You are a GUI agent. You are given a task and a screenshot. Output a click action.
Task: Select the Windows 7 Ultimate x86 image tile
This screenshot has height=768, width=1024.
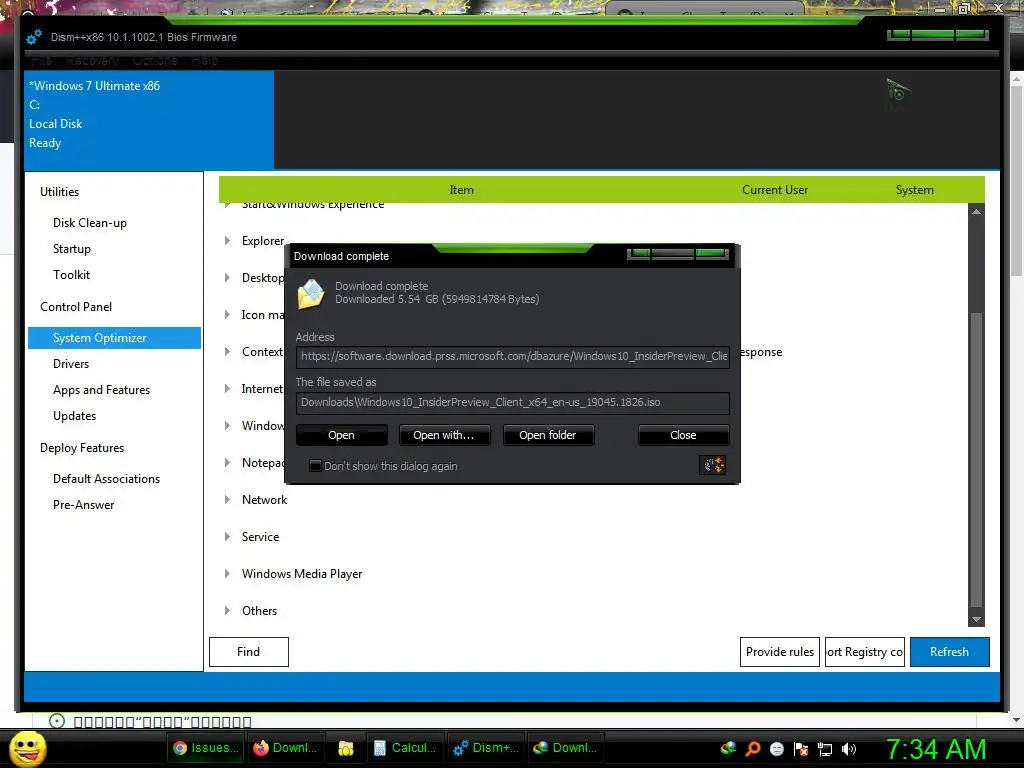click(150, 120)
